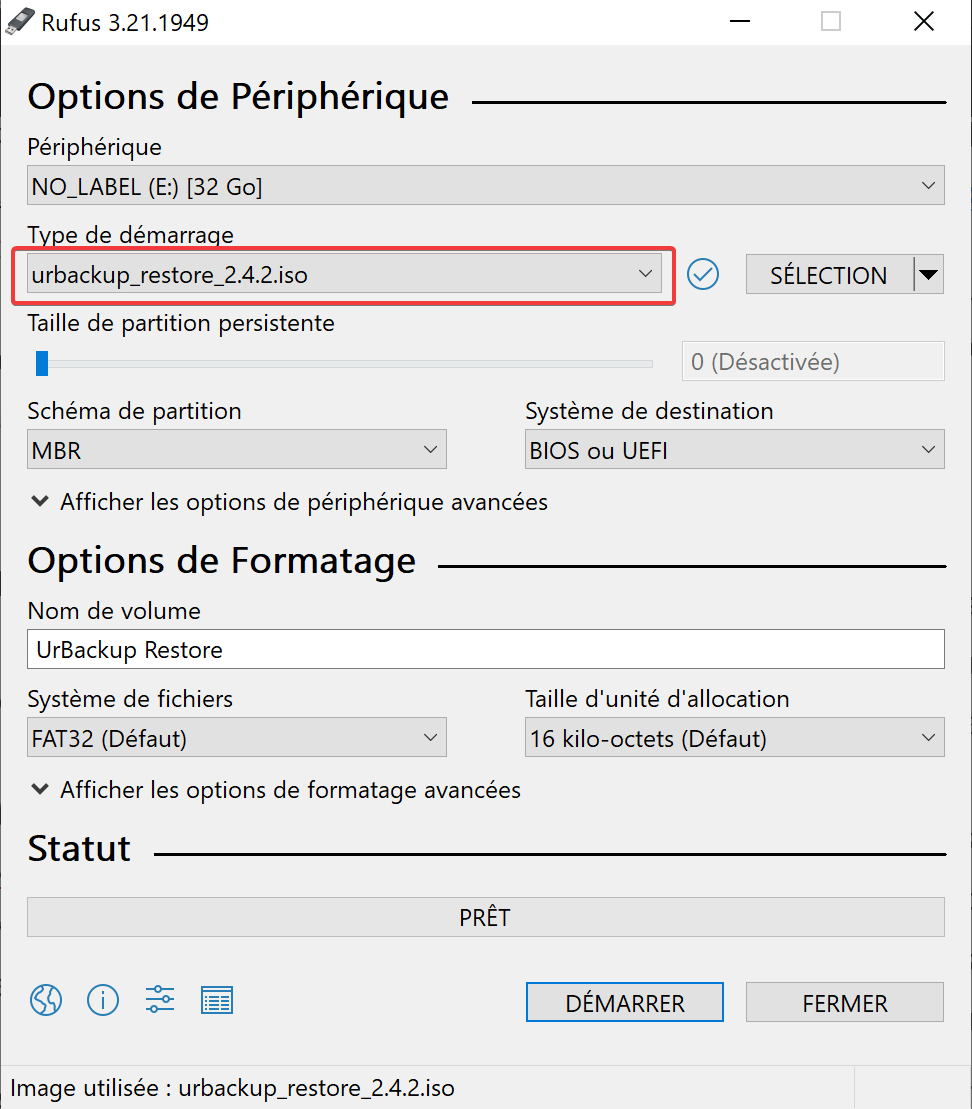Open the about info icon
972x1109 pixels.
tap(103, 999)
